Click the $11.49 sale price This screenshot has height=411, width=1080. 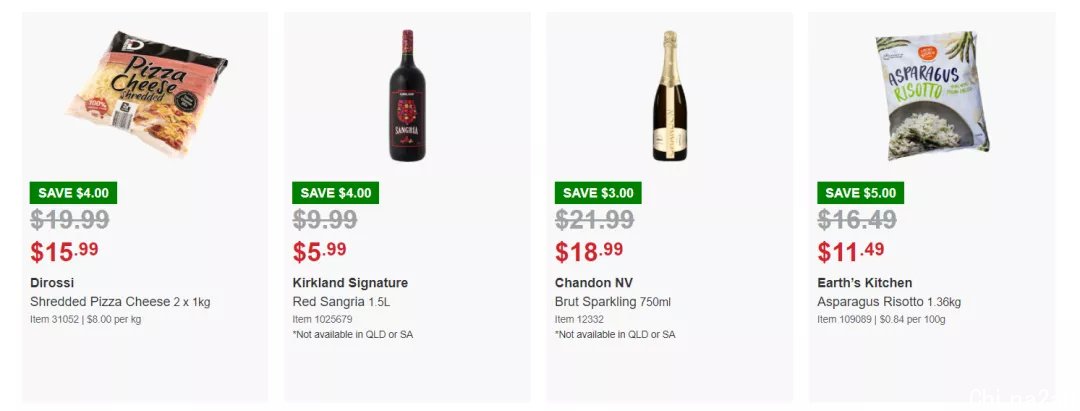(x=851, y=251)
